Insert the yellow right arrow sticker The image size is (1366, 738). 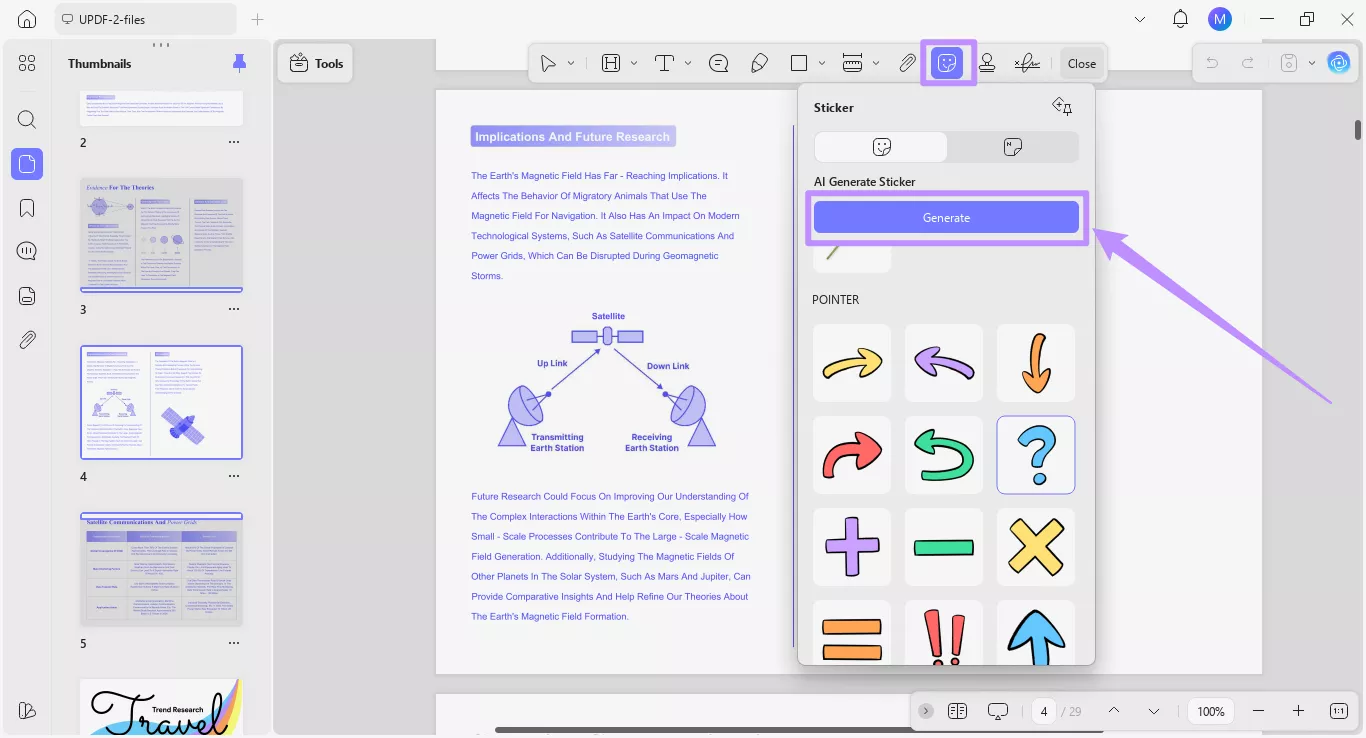point(852,363)
